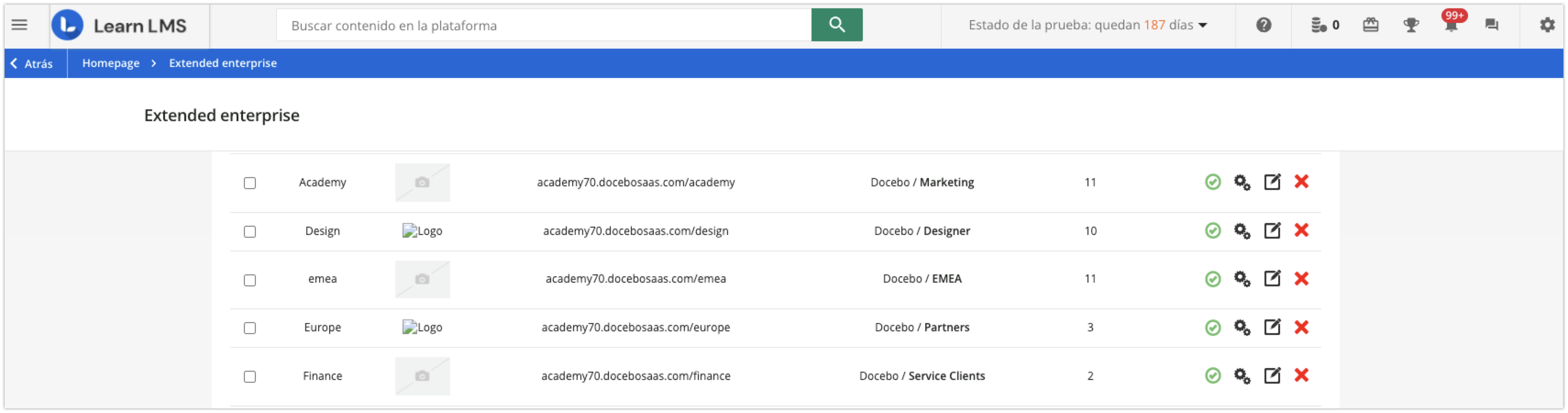Toggle active status for Design row
The image size is (1568, 413).
pos(1213,231)
